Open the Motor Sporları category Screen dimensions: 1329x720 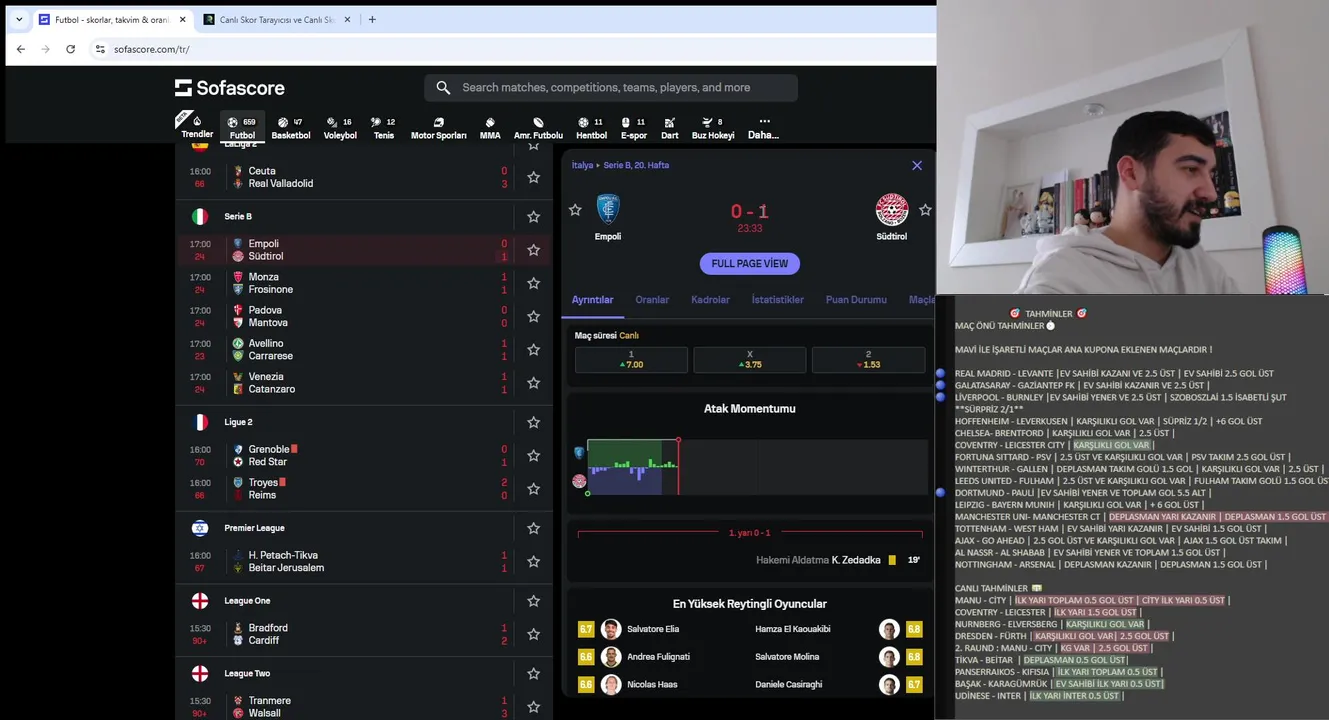438,127
